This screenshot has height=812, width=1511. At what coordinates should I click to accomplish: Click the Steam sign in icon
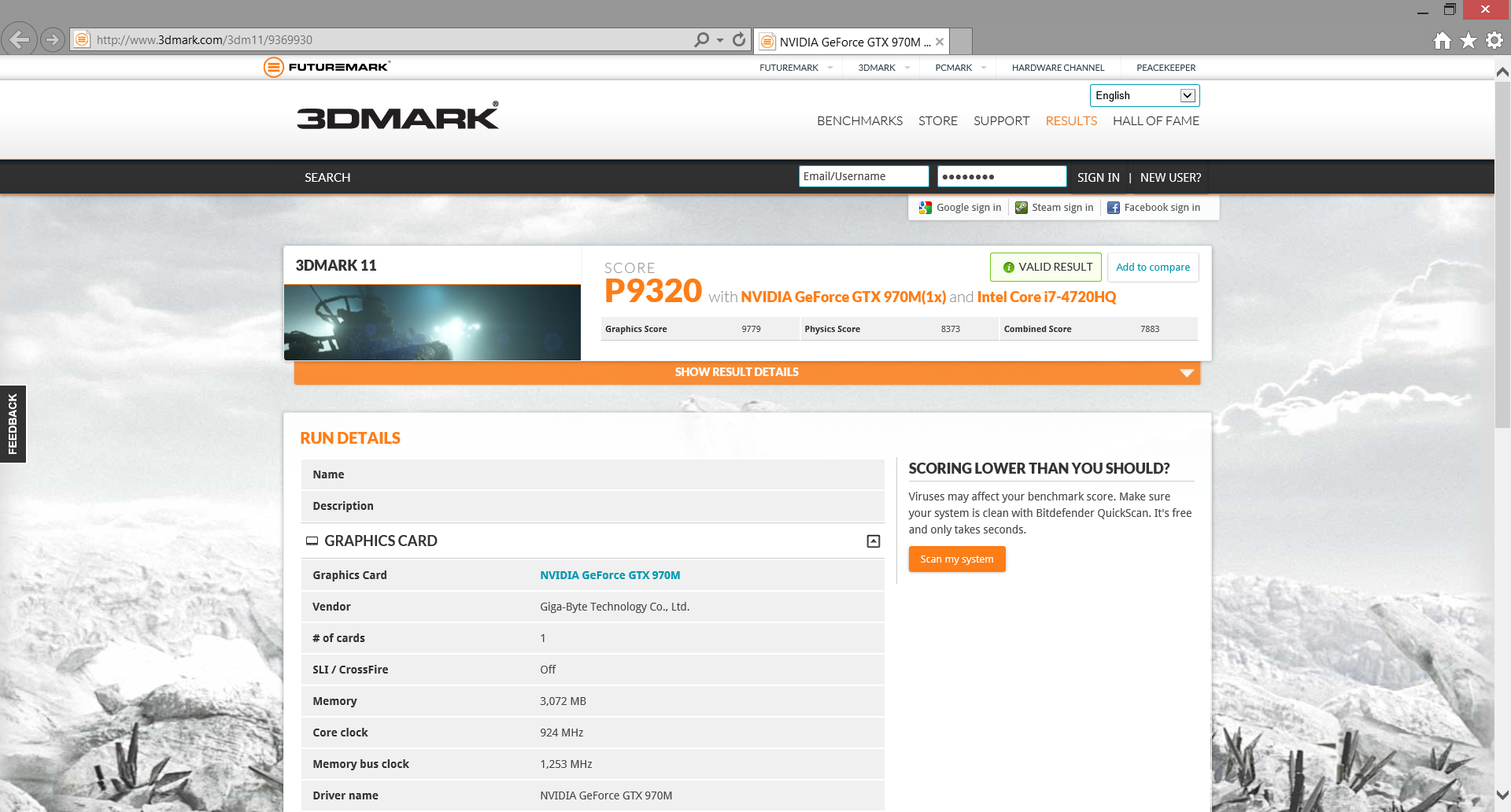pyautogui.click(x=1021, y=208)
